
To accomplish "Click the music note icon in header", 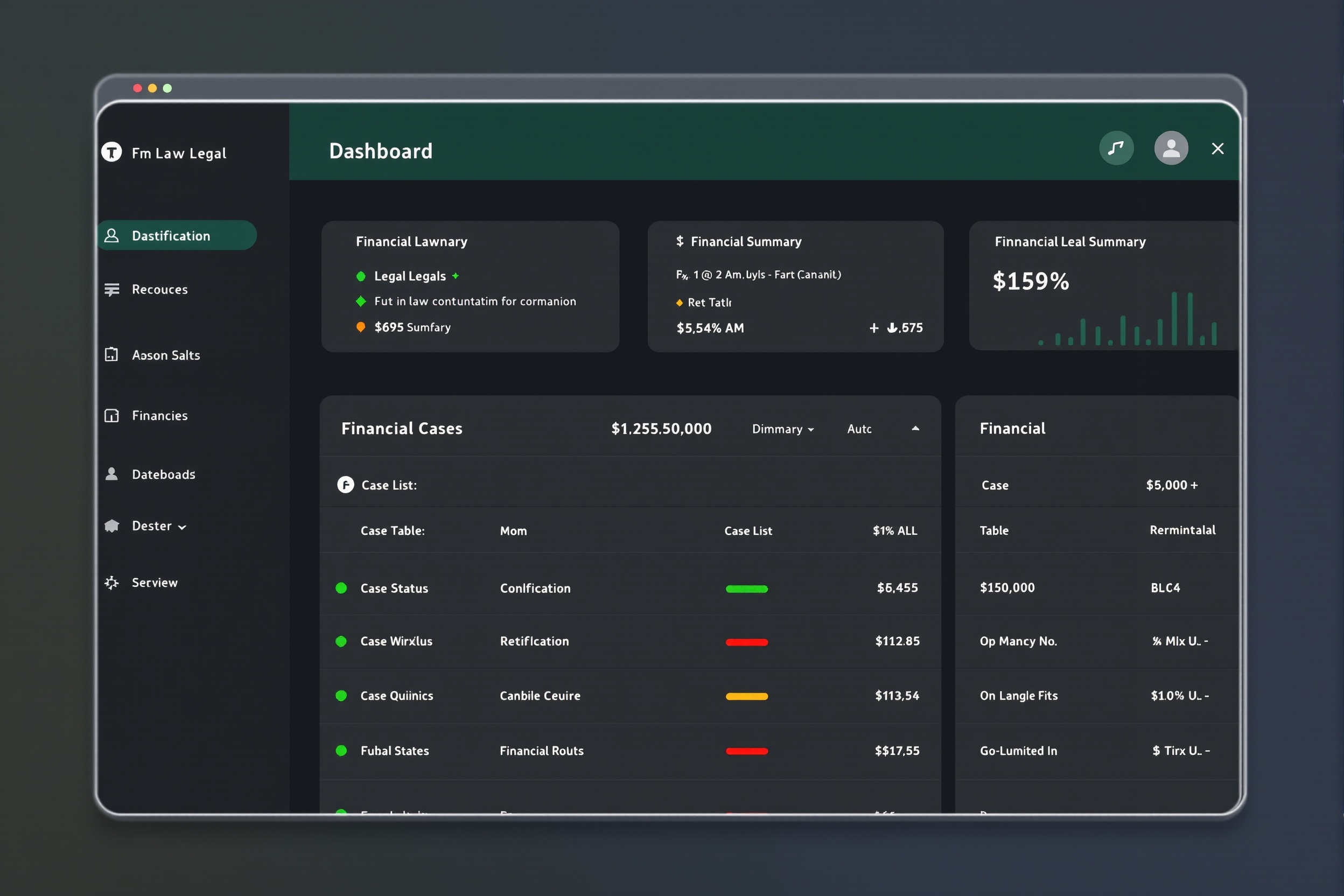I will point(1116,148).
